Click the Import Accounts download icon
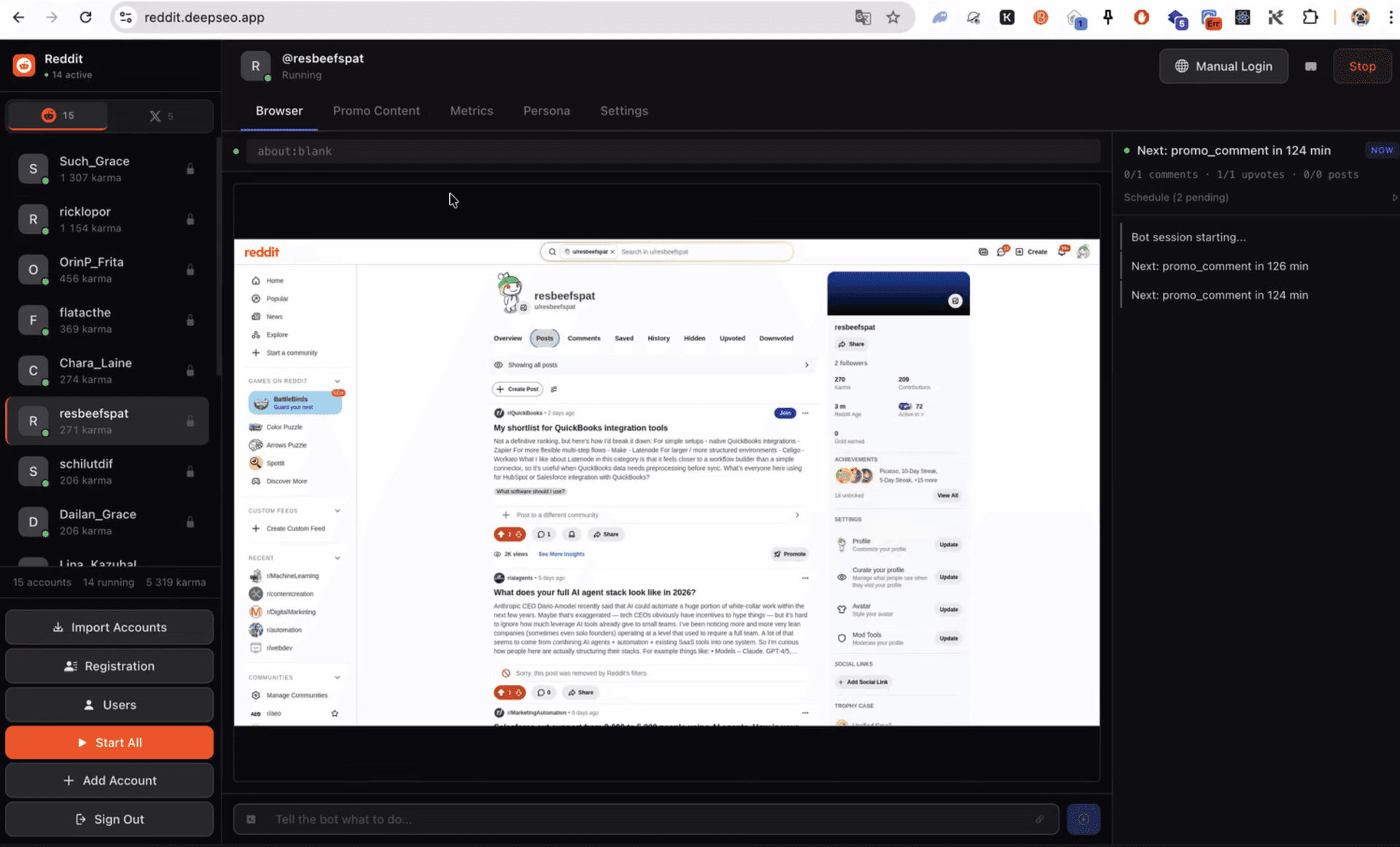 [x=58, y=627]
